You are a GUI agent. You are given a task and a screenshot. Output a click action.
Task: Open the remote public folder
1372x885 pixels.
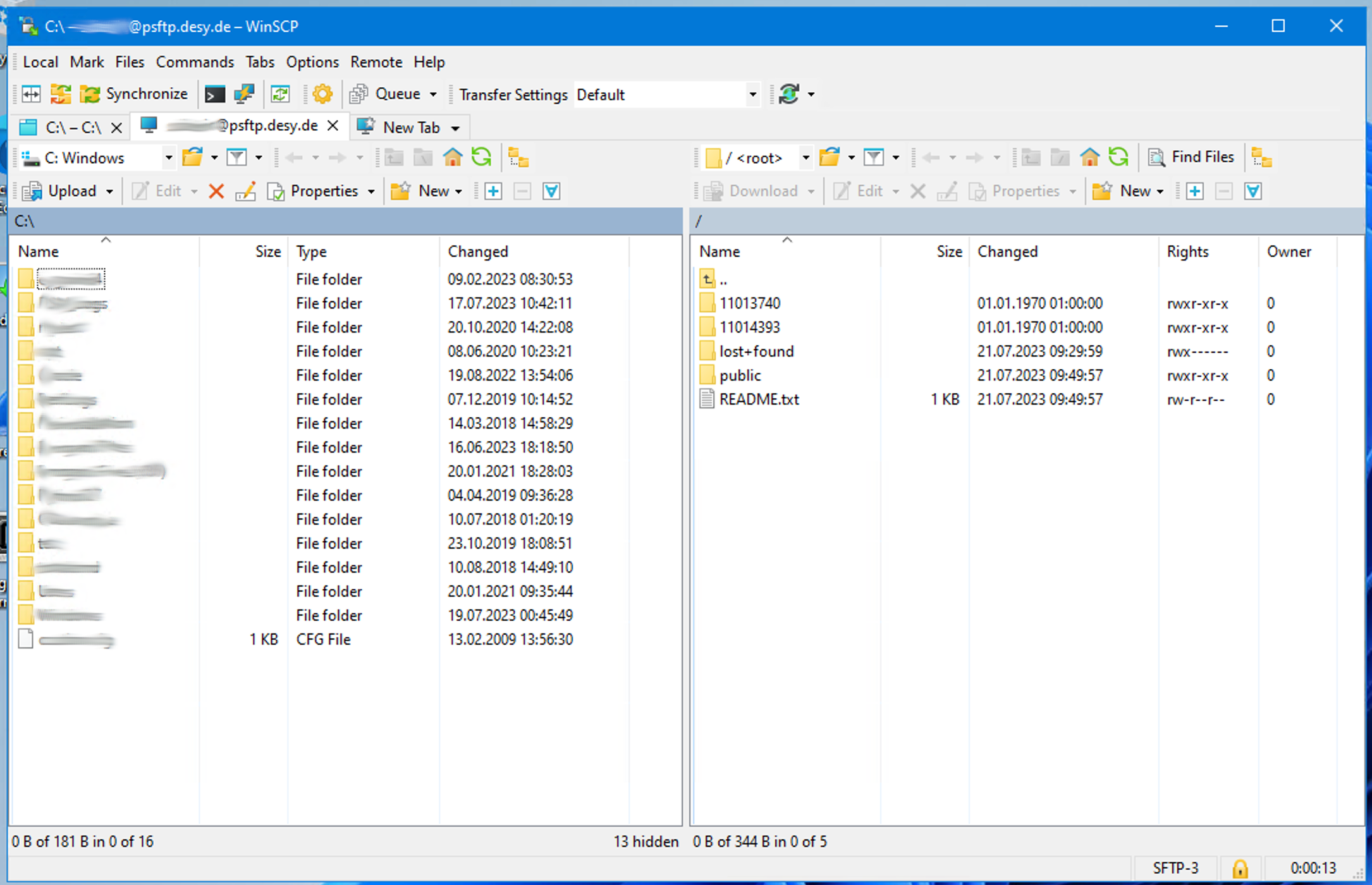[740, 375]
